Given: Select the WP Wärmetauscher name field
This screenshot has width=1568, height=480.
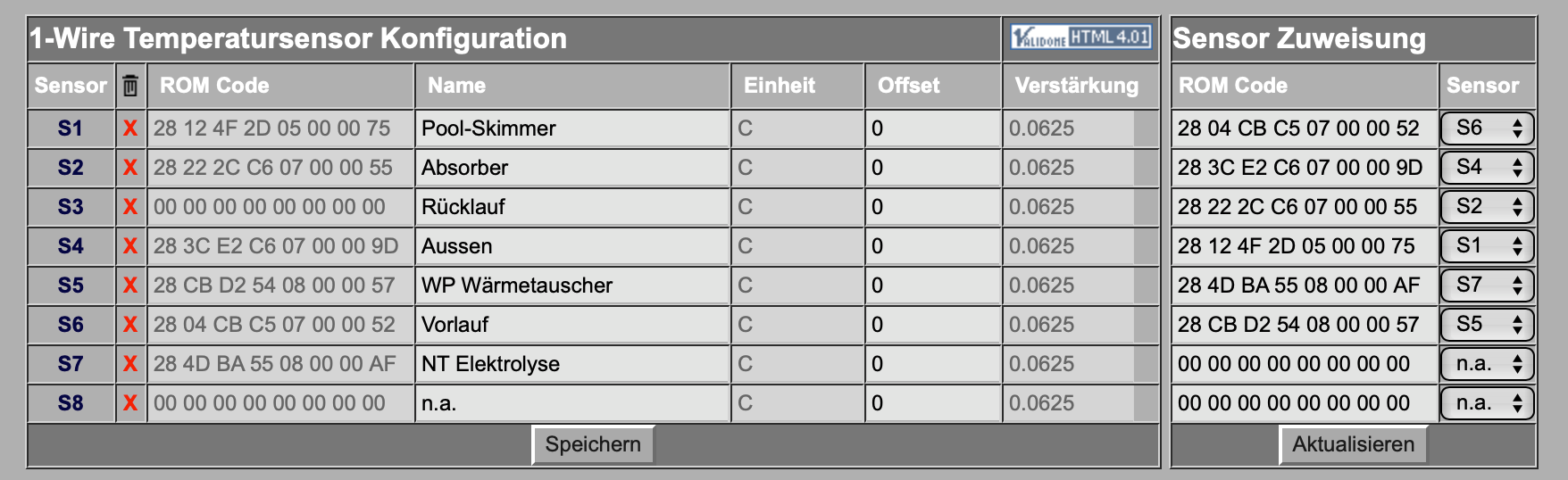Looking at the screenshot, I should pyautogui.click(x=572, y=286).
